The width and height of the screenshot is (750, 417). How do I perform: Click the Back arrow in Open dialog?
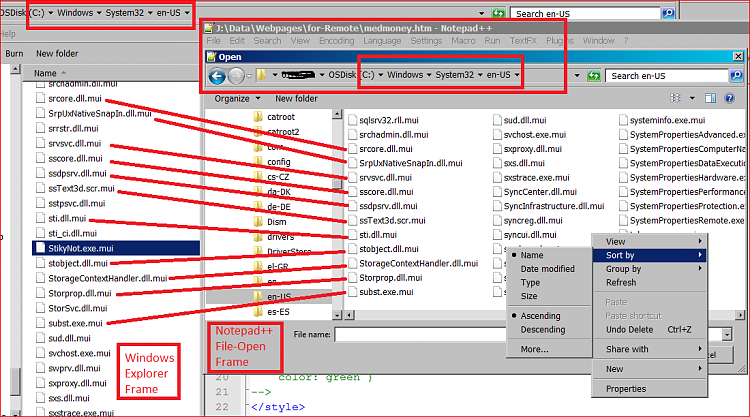[217, 76]
